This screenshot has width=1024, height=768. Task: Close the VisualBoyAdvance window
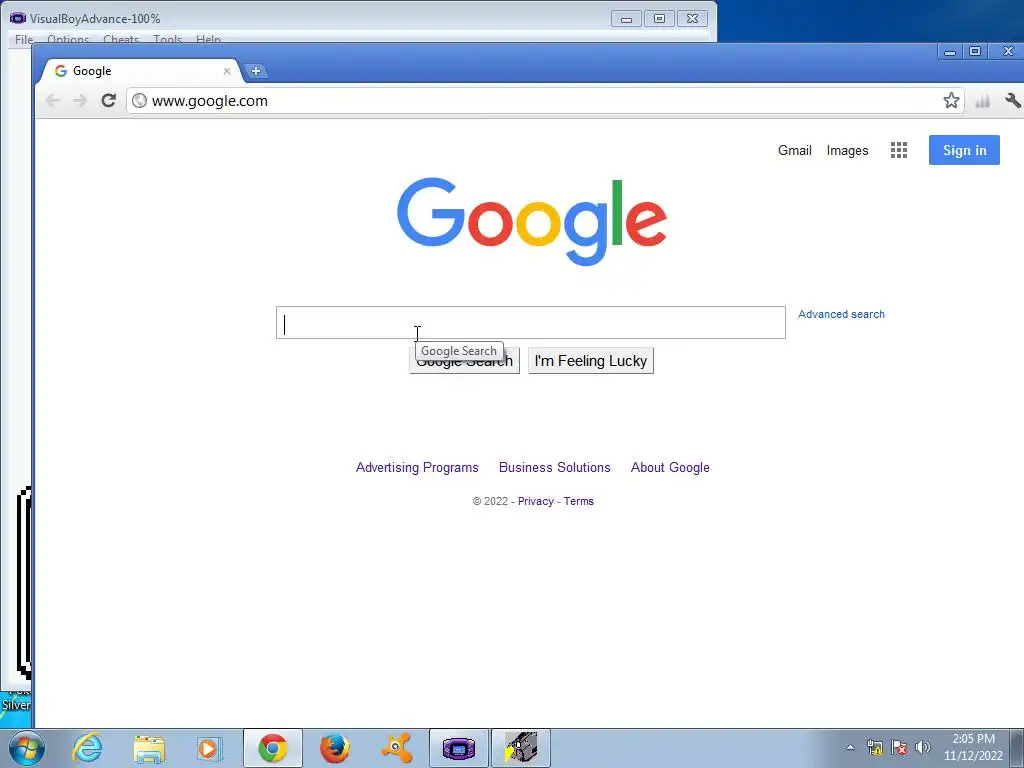coord(692,19)
